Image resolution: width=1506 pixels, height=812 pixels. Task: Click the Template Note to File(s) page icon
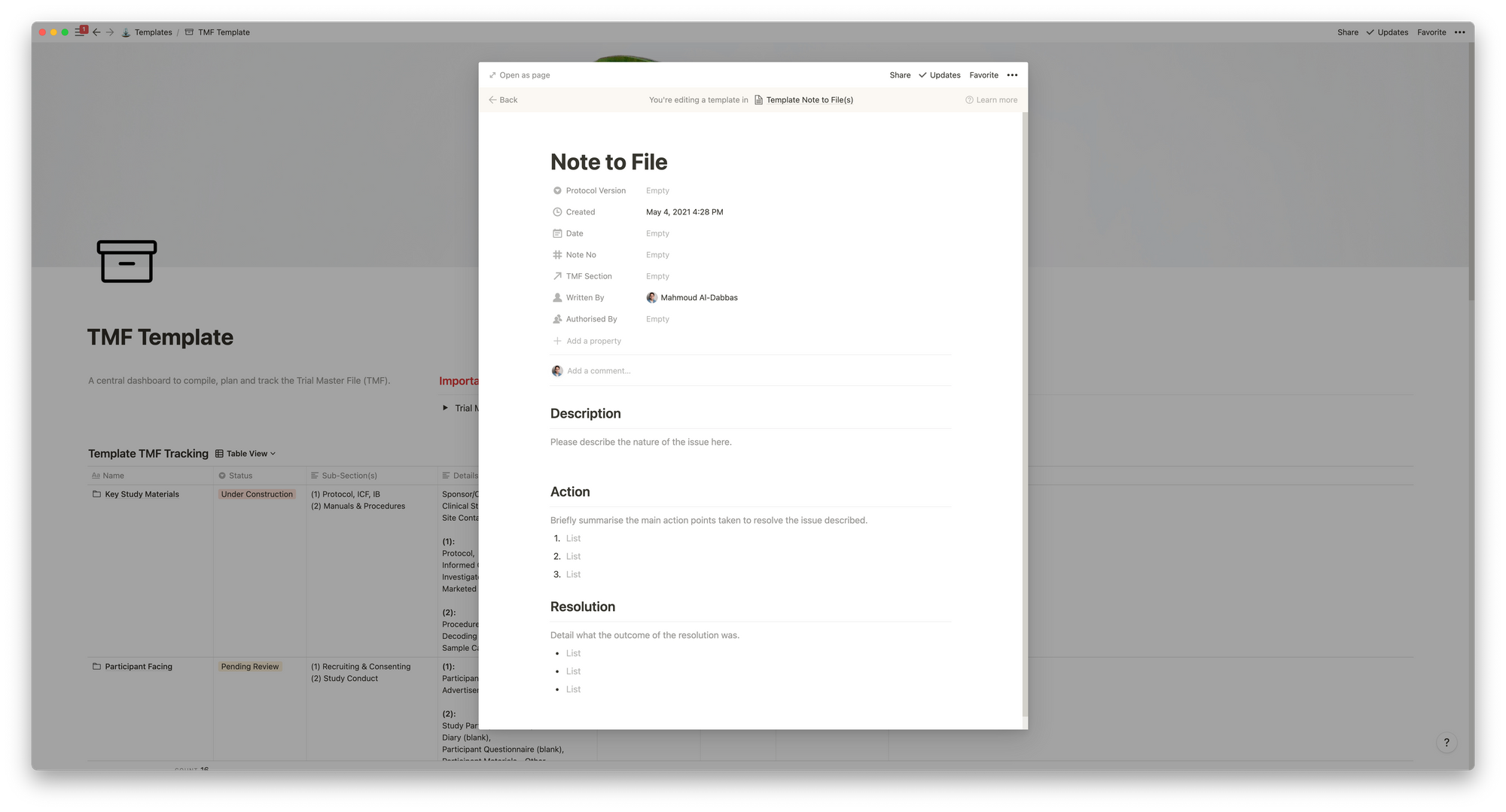[x=758, y=100]
